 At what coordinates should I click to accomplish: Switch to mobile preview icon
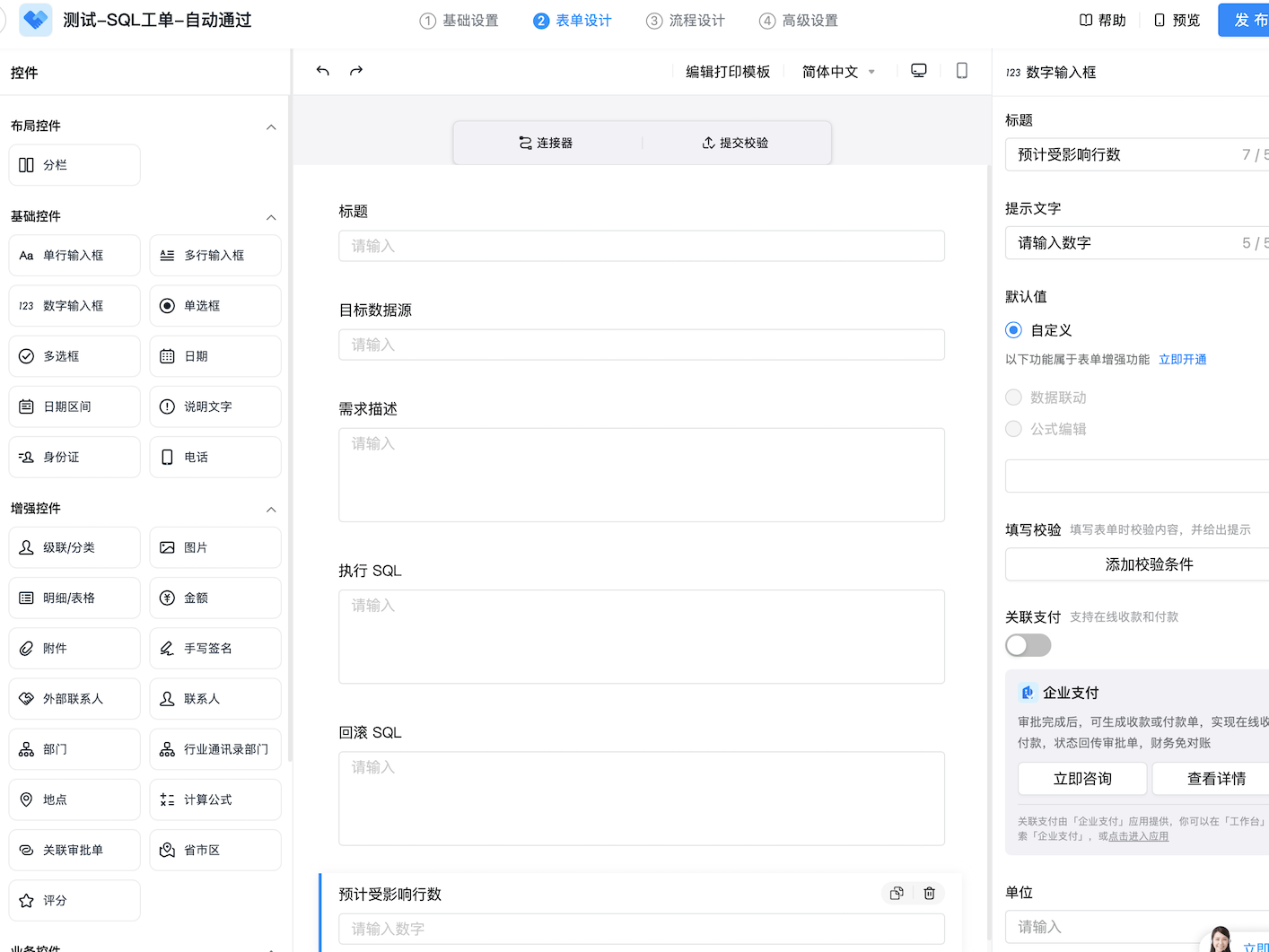pyautogui.click(x=961, y=71)
